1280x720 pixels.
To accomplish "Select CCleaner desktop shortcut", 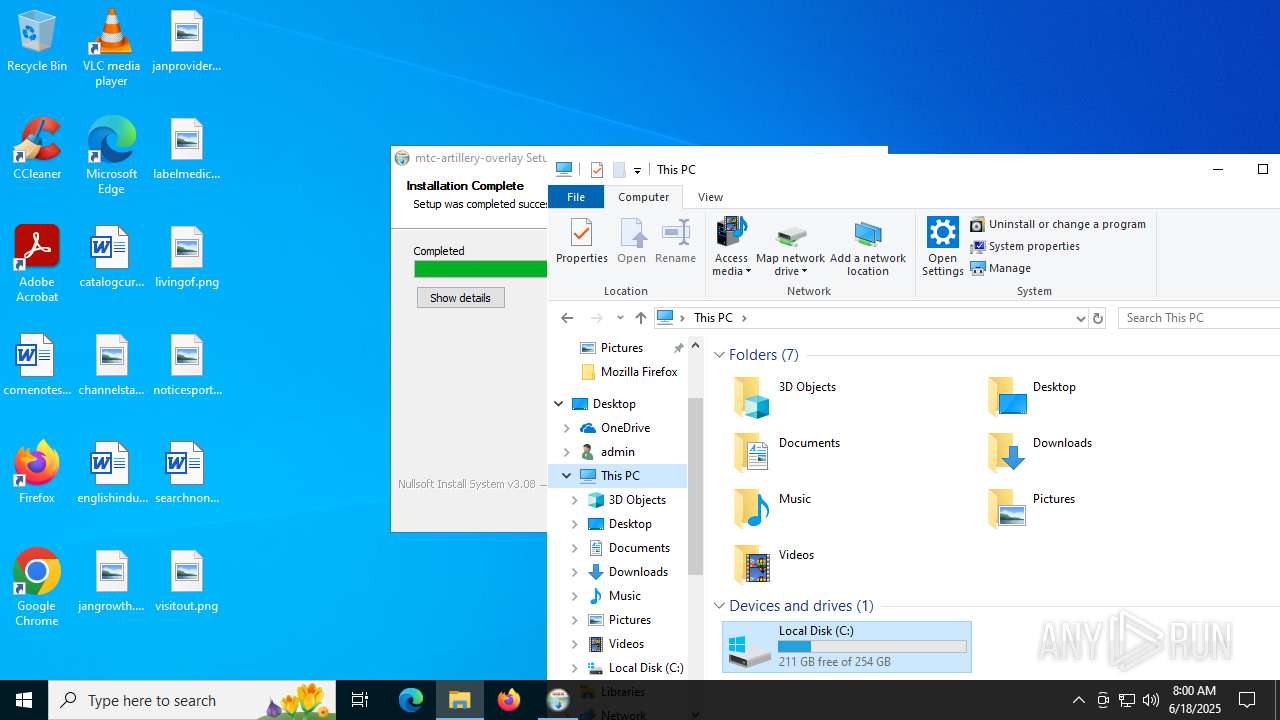I will click(x=37, y=150).
